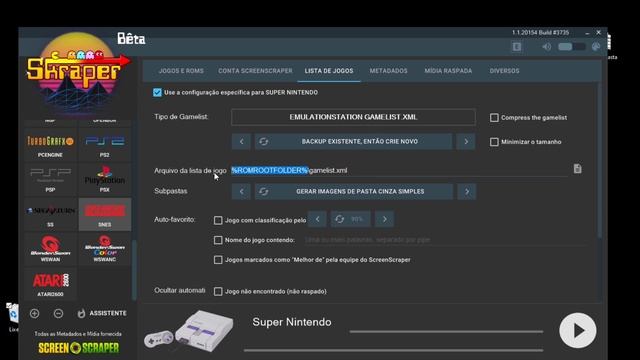The width and height of the screenshot is (640, 360).
Task: Switch to Lista de Jogos tab
Action: (329, 71)
